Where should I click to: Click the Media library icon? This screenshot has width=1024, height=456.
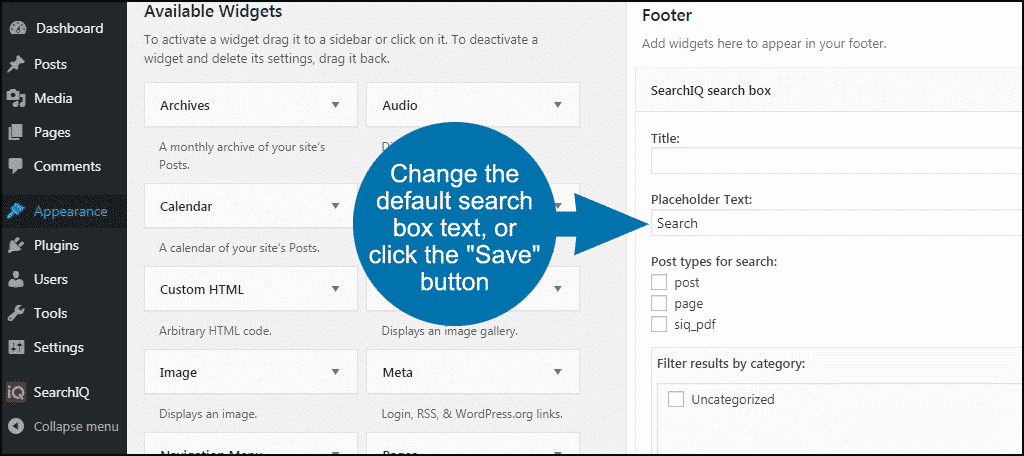tap(16, 98)
